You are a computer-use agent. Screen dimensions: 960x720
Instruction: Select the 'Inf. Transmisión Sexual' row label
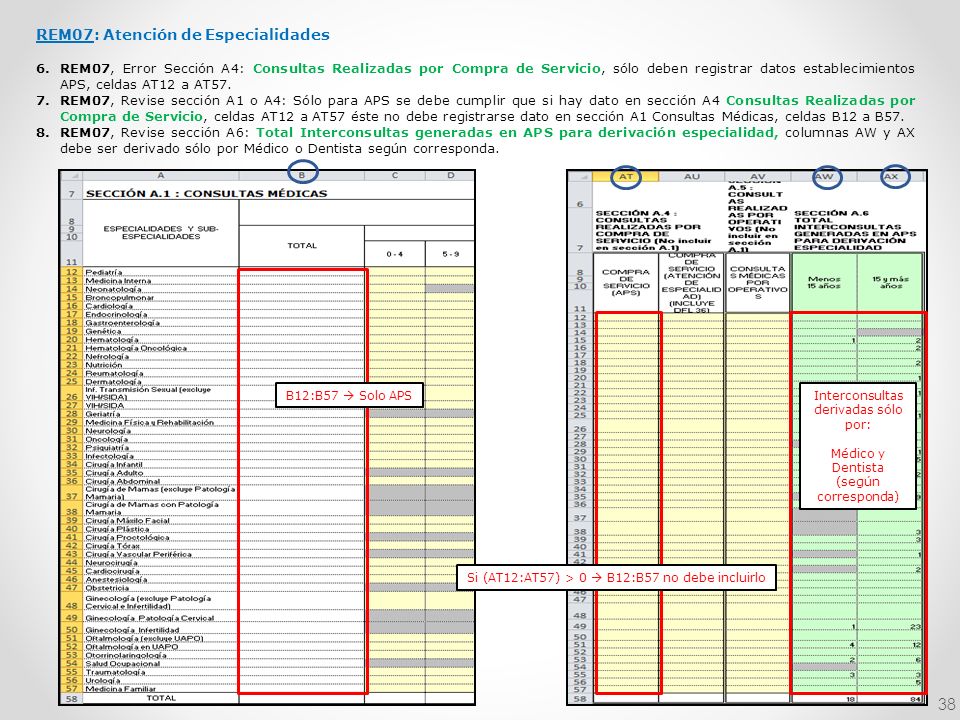coord(148,393)
